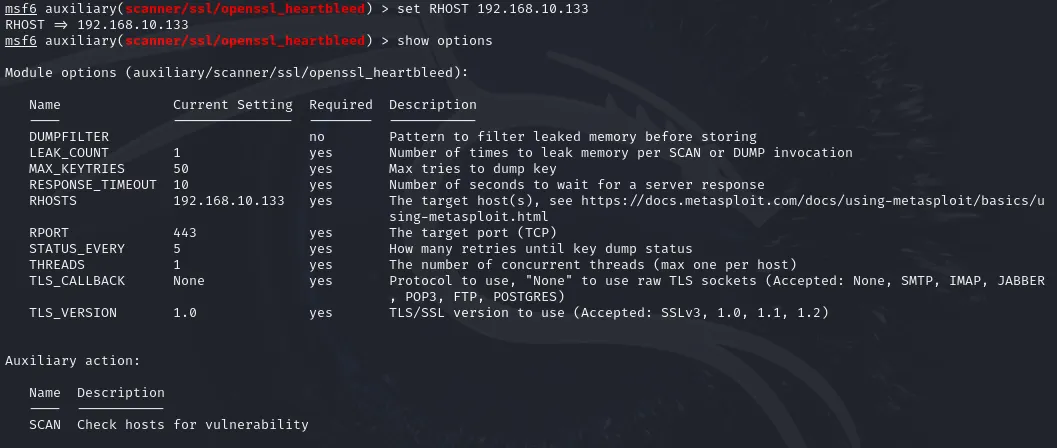Click the Auxiliary action heading
1057x448 pixels.
(x=73, y=360)
